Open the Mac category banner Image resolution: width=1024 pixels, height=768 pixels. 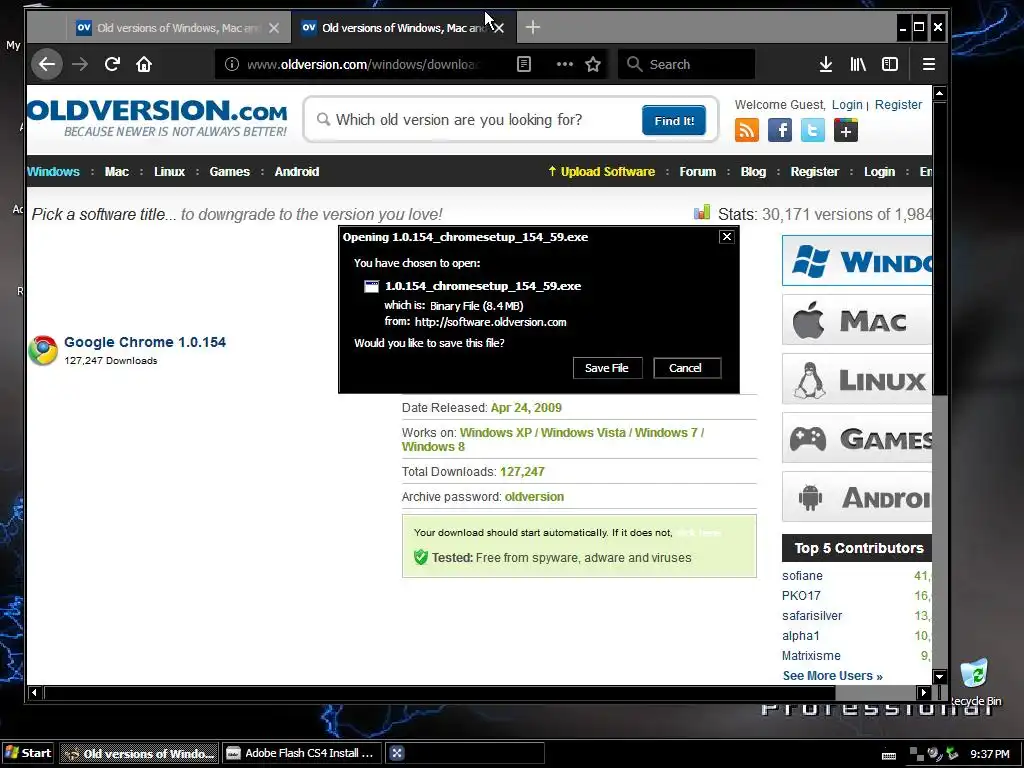857,320
